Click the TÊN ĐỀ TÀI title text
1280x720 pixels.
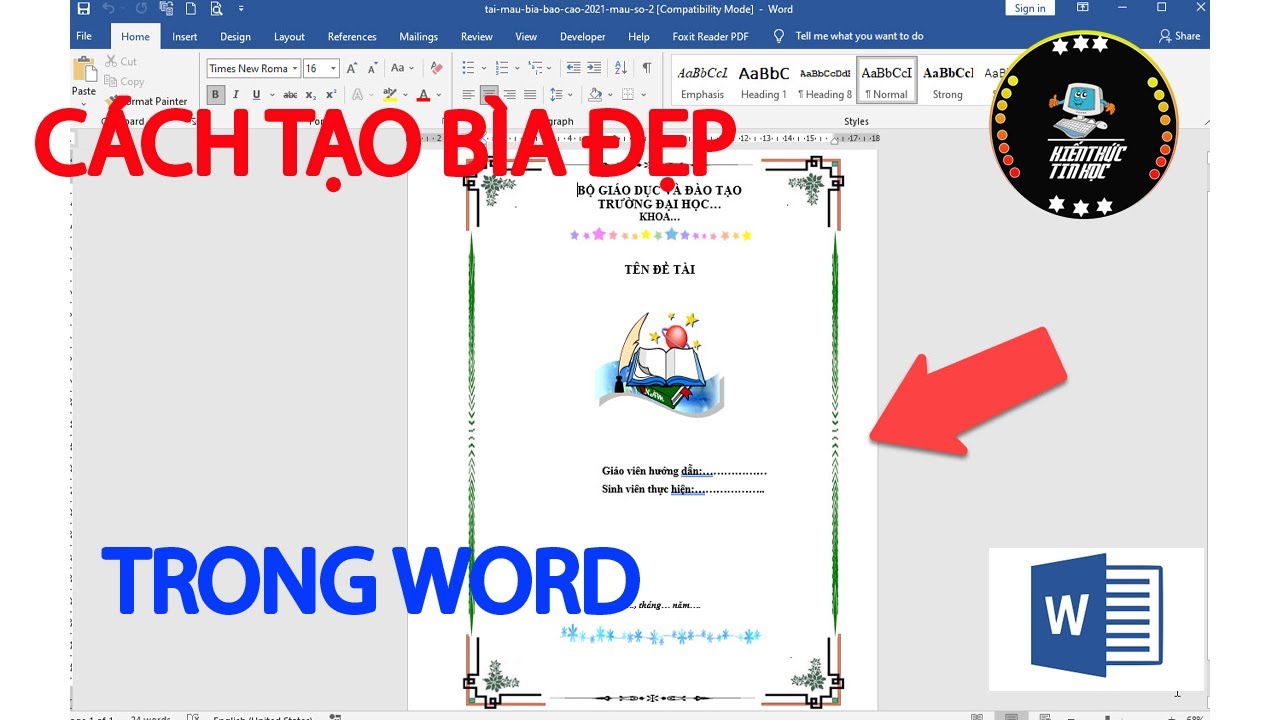(x=659, y=269)
